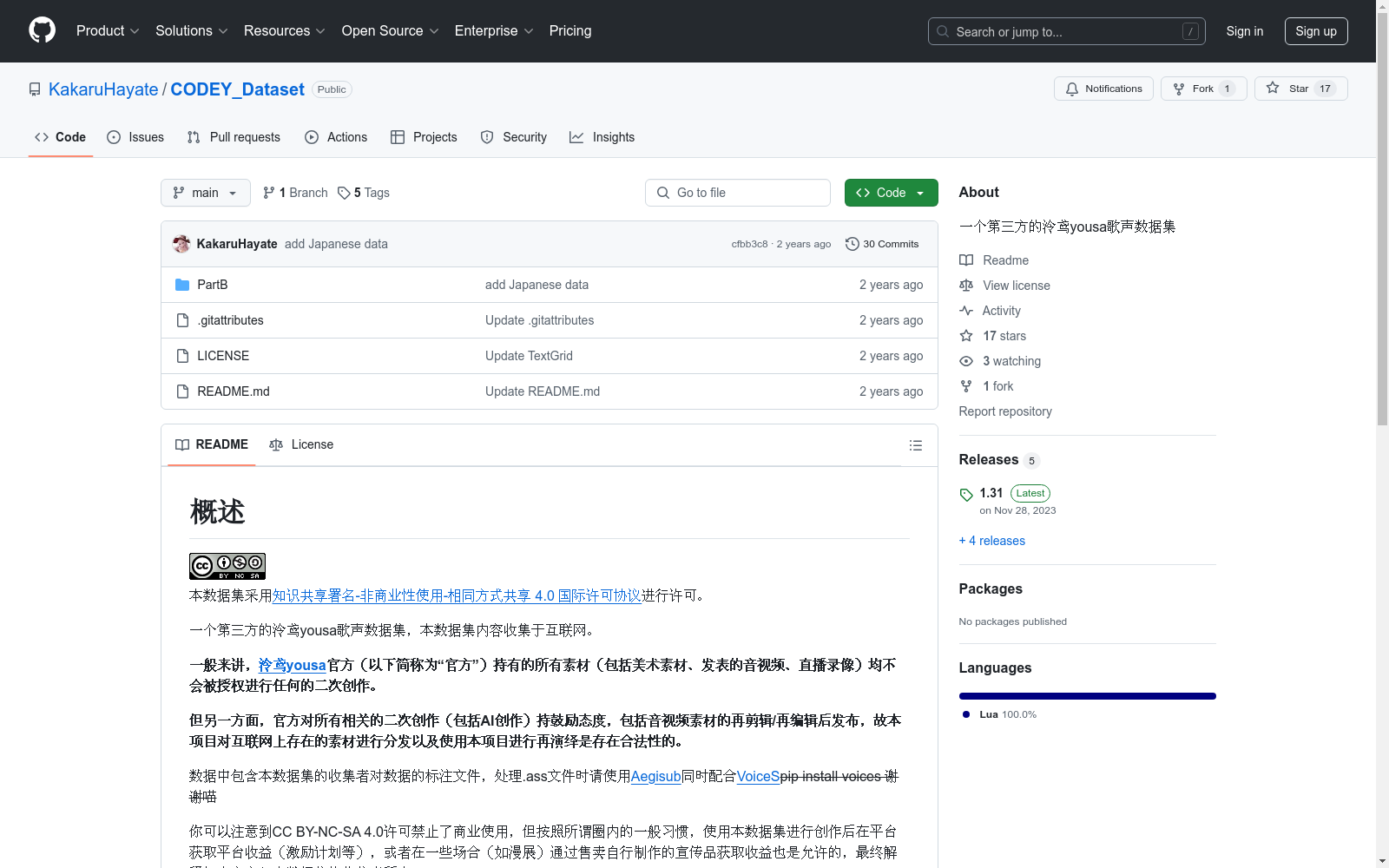
Task: Click the Star button
Action: pos(1300,89)
